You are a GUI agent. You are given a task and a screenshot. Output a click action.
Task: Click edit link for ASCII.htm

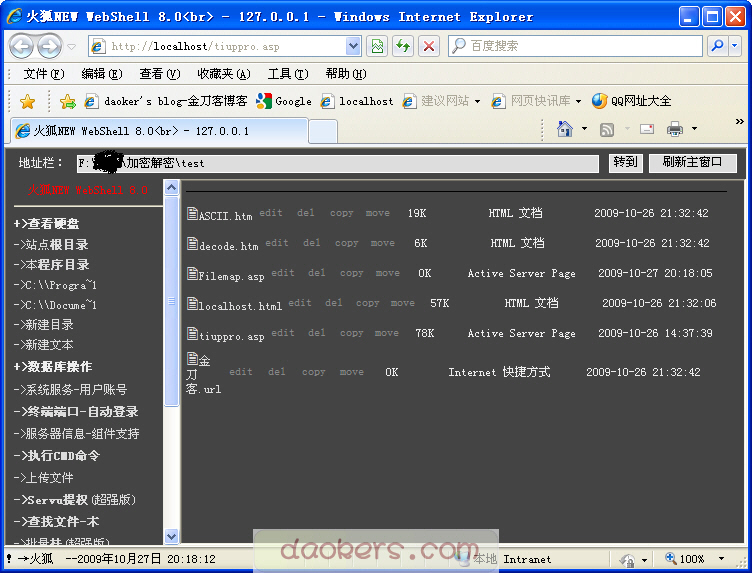pos(271,213)
